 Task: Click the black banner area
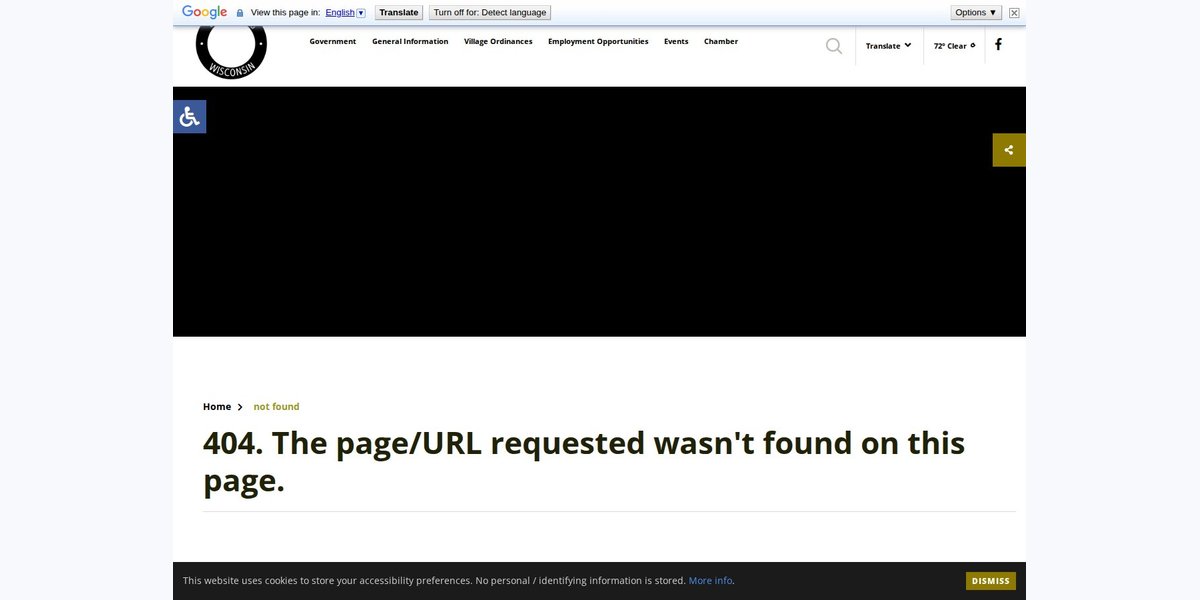[599, 212]
